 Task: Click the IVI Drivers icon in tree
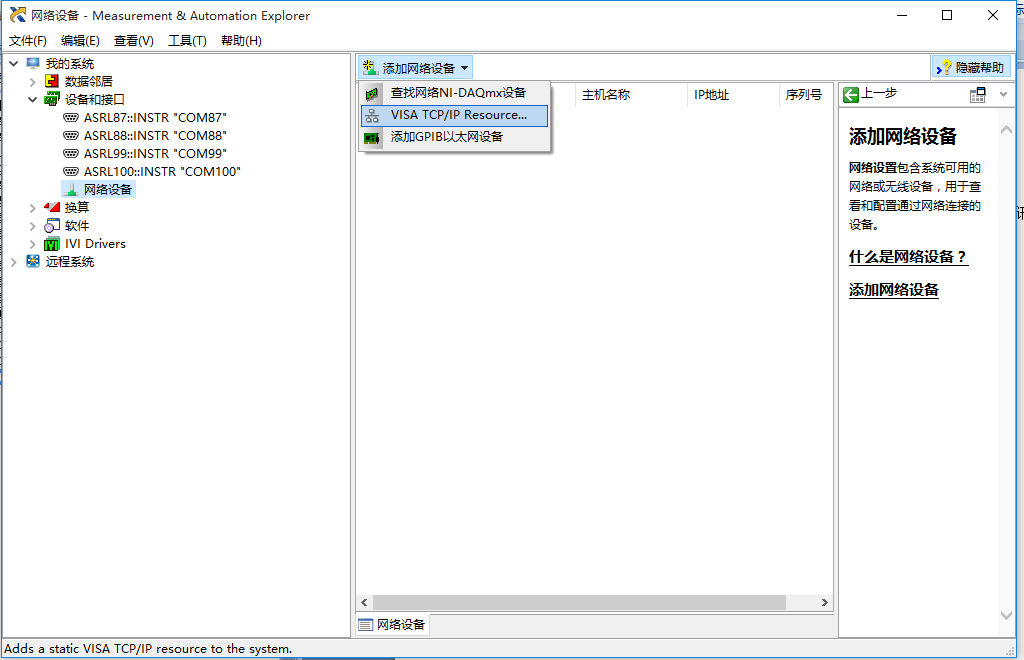[x=52, y=243]
